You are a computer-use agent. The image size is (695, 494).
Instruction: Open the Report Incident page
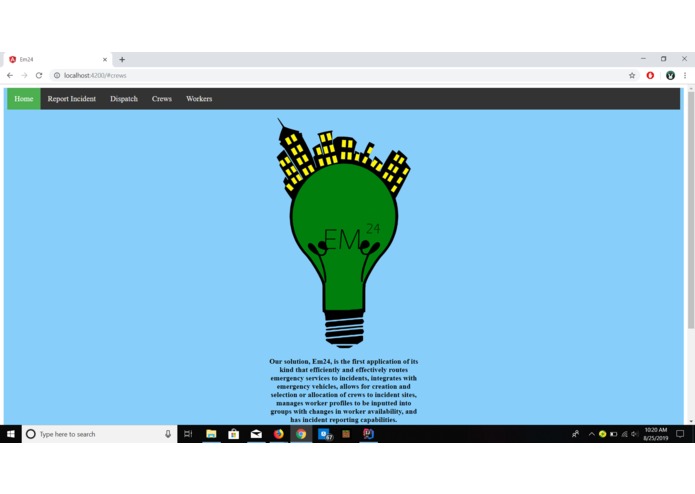[72, 99]
